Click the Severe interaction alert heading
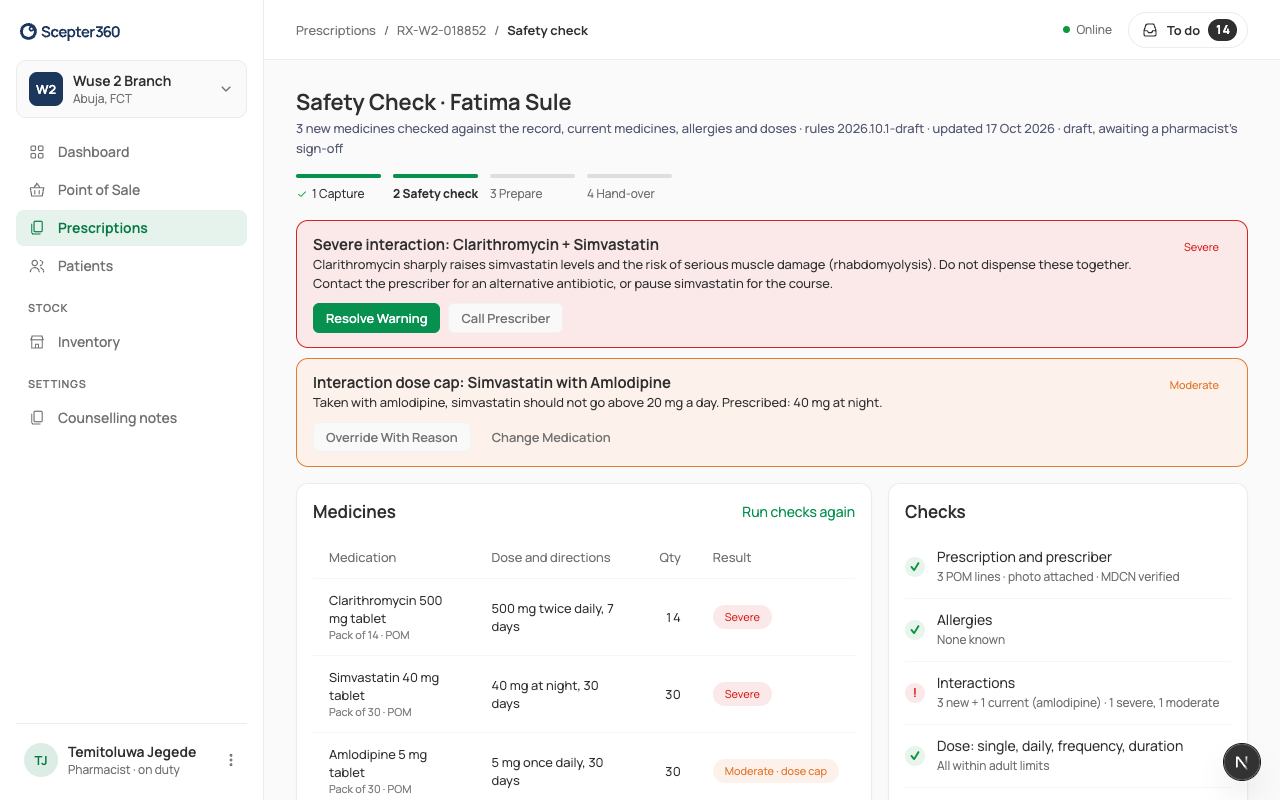This screenshot has width=1280, height=800. tap(486, 245)
